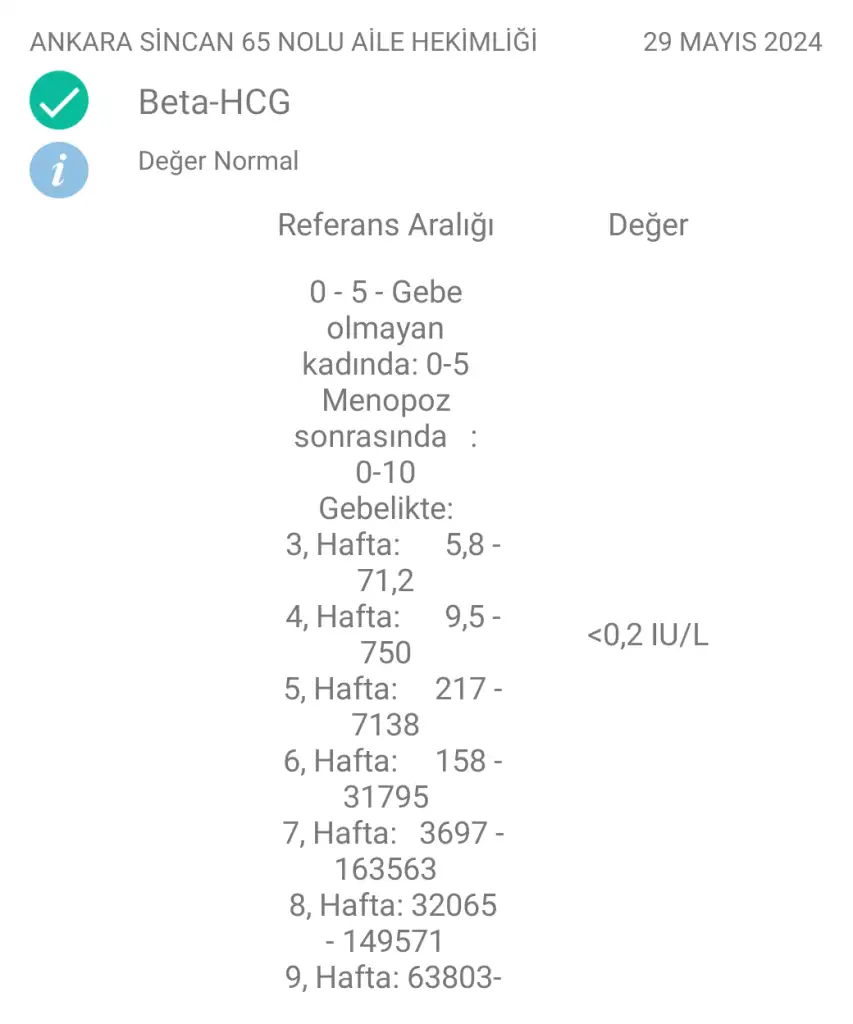Click the Gebelikte heading text

point(385,509)
